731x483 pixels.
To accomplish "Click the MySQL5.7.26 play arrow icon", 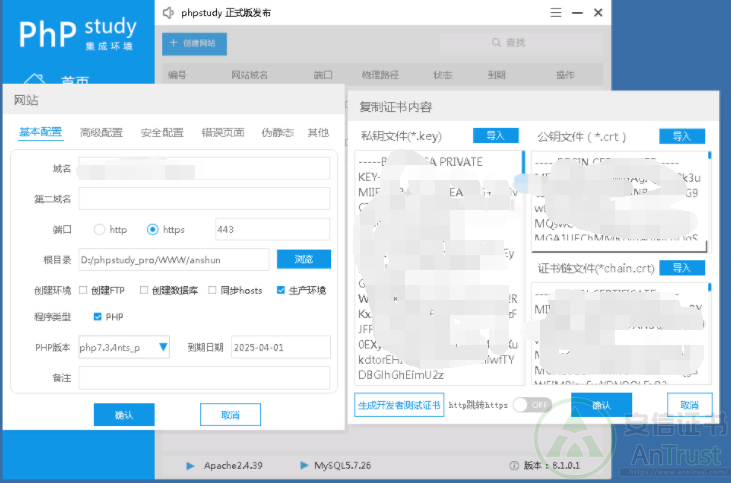I will tap(303, 466).
